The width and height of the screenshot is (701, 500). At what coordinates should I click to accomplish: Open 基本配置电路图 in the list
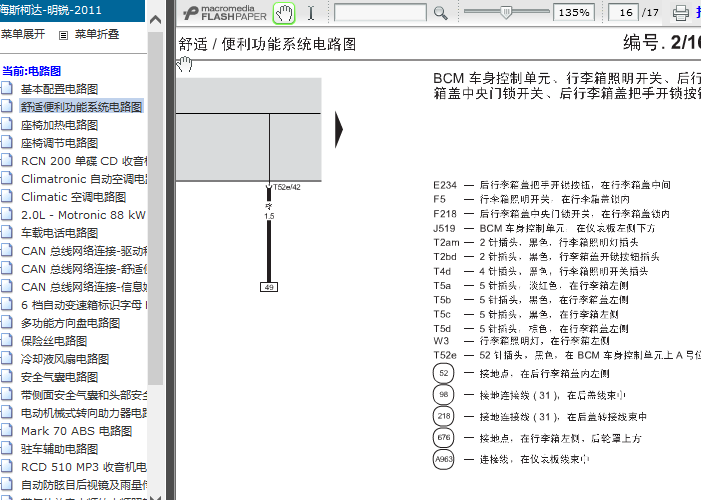tap(59, 89)
